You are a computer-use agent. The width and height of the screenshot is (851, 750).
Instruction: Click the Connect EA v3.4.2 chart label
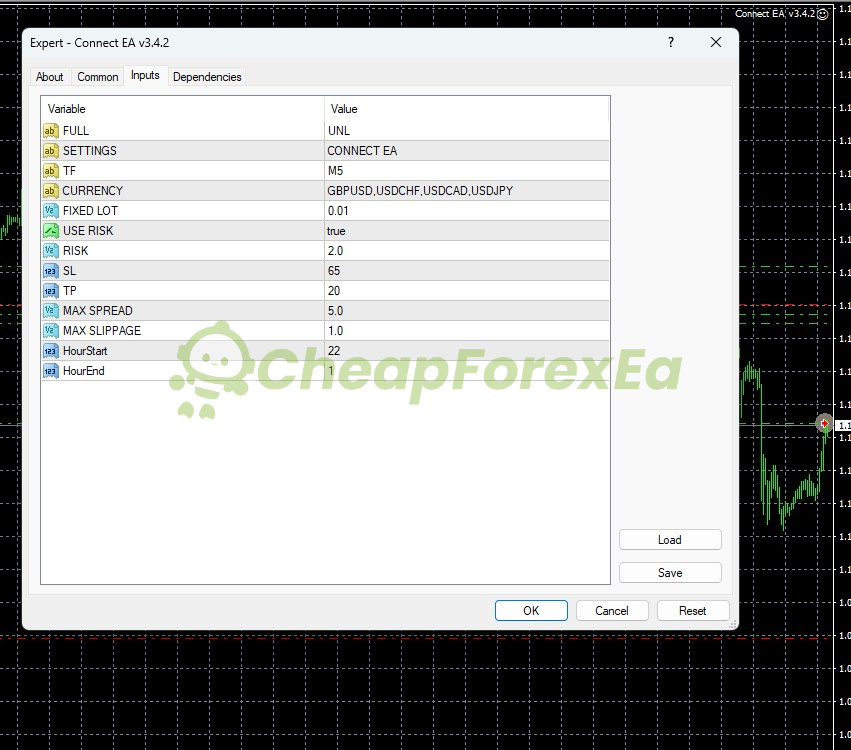[x=775, y=14]
